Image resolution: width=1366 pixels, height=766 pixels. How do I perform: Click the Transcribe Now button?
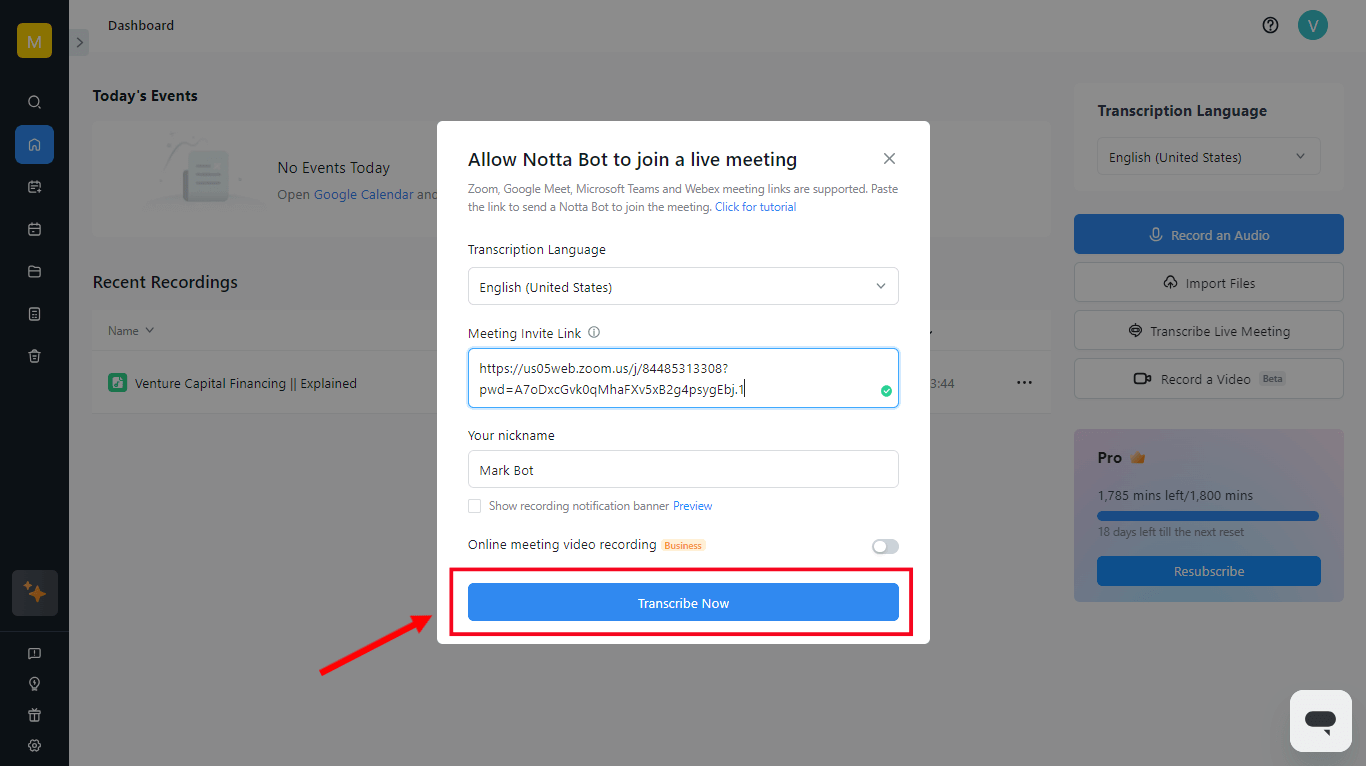point(683,602)
